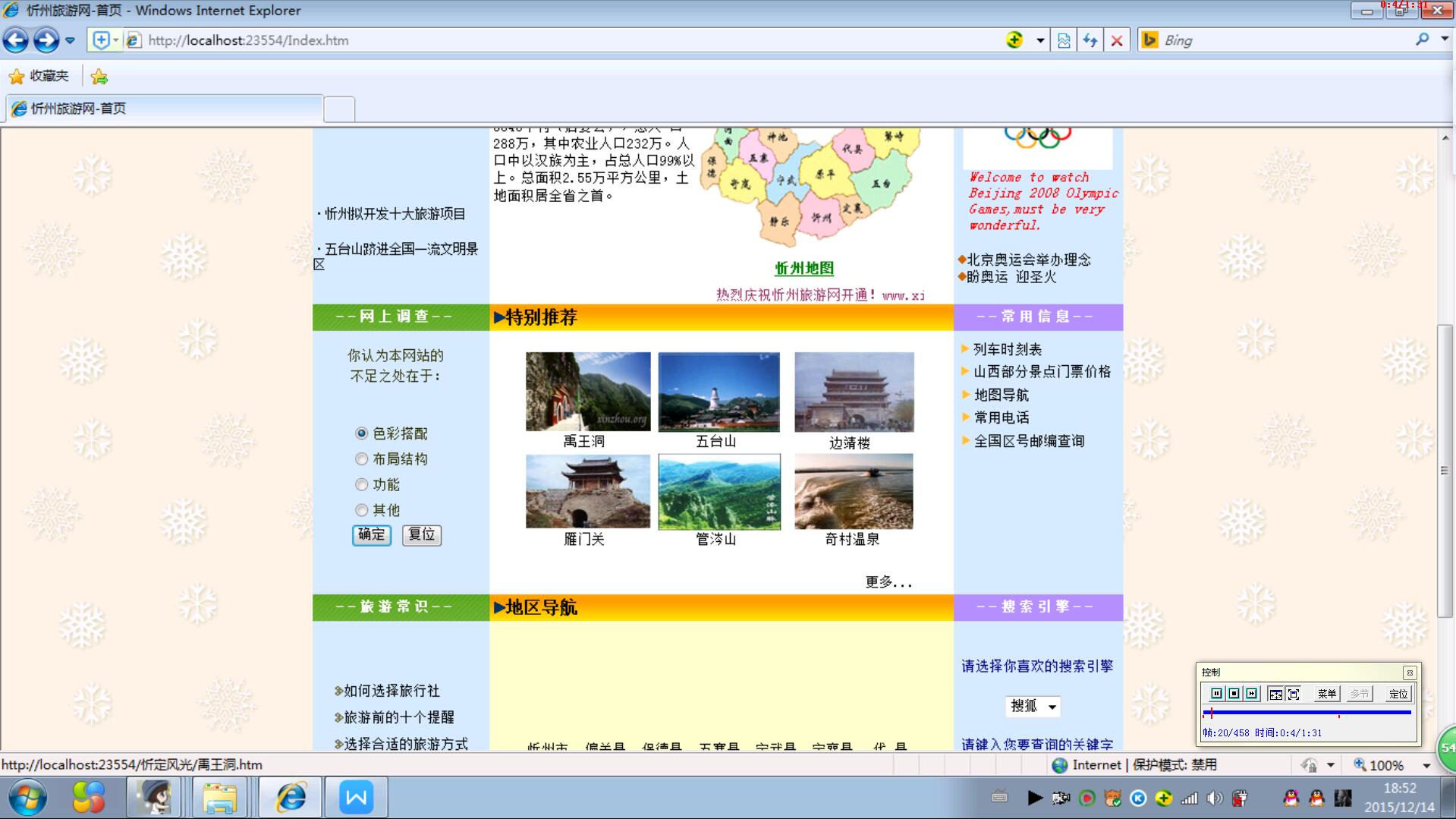Click the compatibility view icon in address bar
Viewport: 1456px width, 819px height.
1064,41
